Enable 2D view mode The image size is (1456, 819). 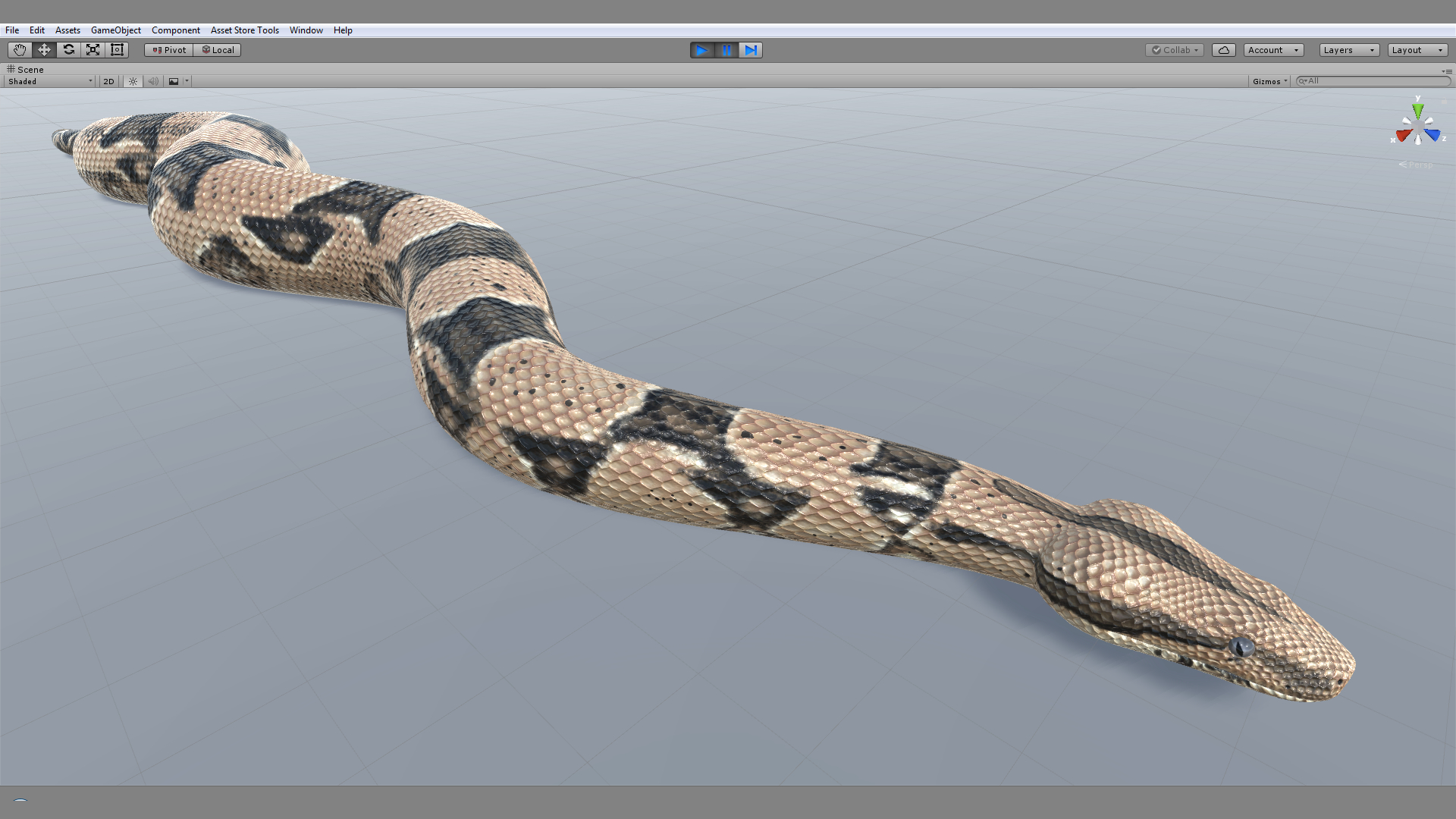108,81
